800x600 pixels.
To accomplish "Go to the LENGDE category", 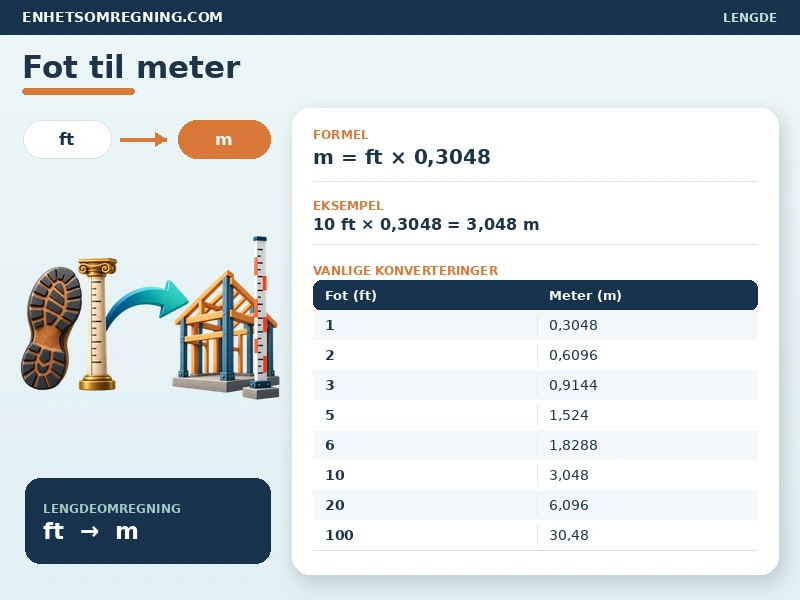I will point(749,17).
